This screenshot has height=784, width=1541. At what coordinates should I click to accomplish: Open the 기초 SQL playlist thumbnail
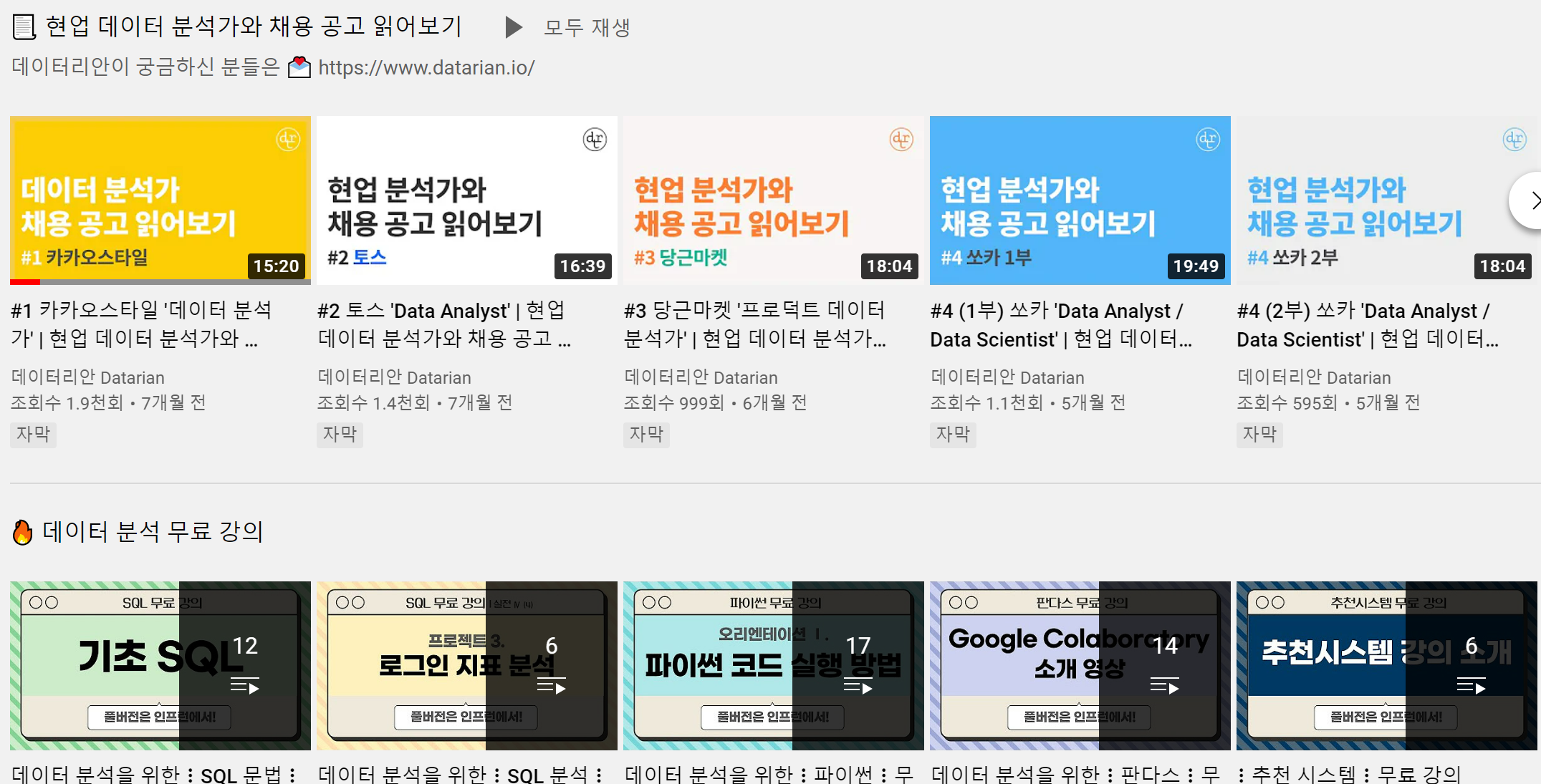tap(160, 665)
